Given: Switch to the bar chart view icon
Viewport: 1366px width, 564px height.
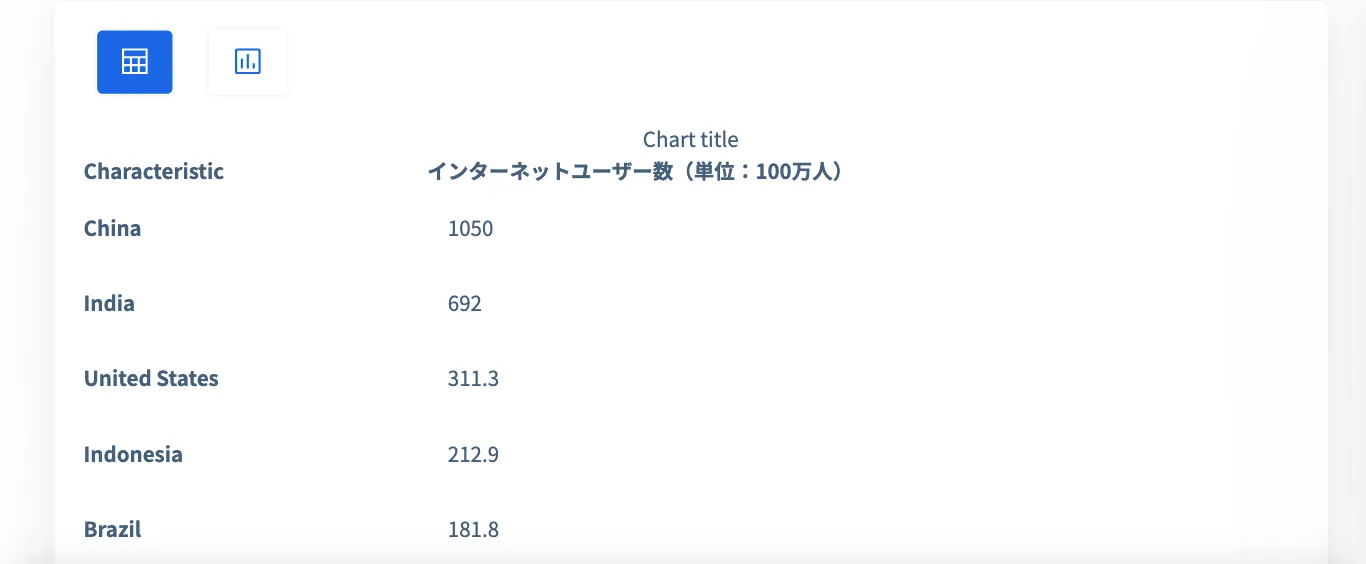Looking at the screenshot, I should [247, 62].
